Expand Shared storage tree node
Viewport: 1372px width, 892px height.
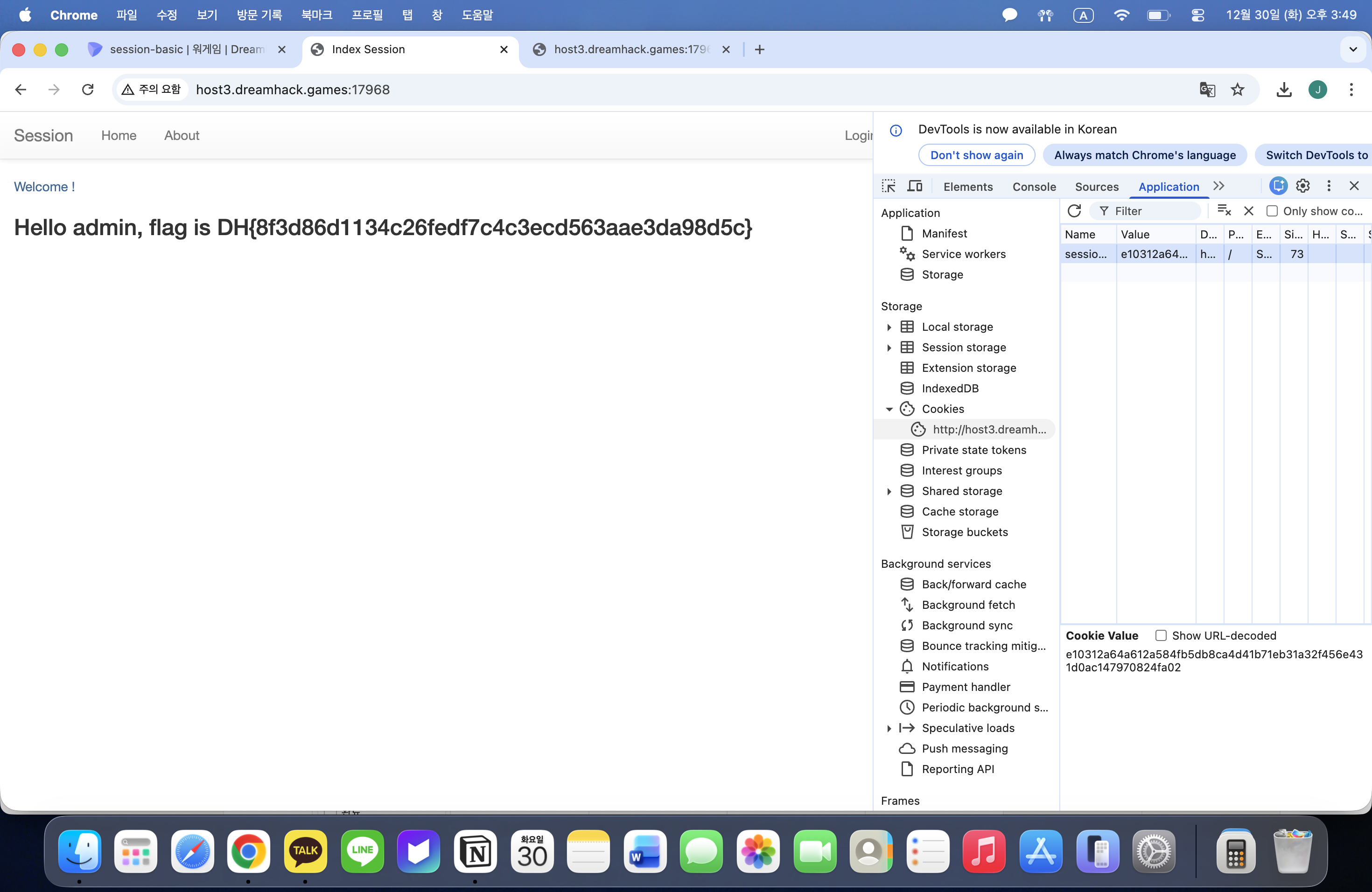pyautogui.click(x=889, y=491)
